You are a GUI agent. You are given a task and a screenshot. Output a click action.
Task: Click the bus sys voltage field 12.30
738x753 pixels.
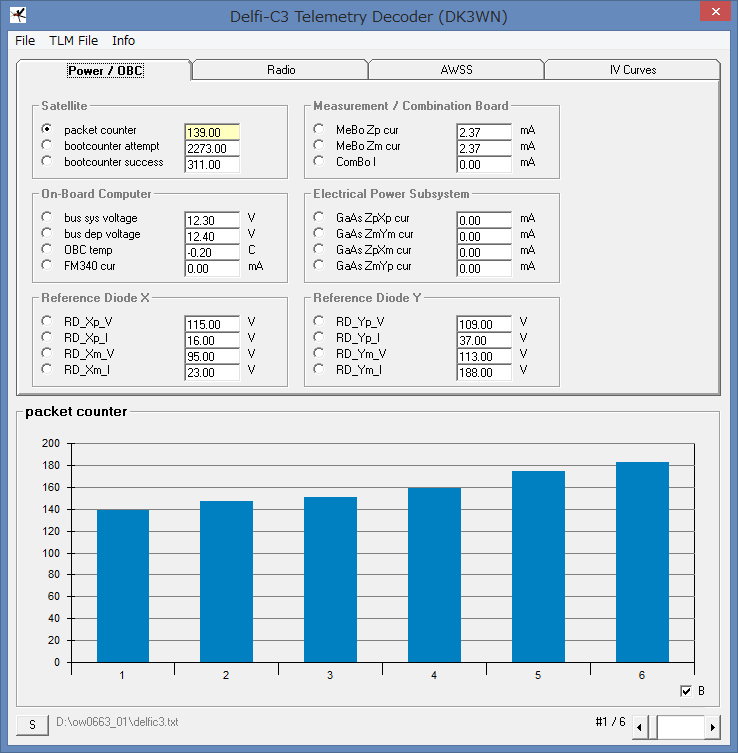[212, 220]
